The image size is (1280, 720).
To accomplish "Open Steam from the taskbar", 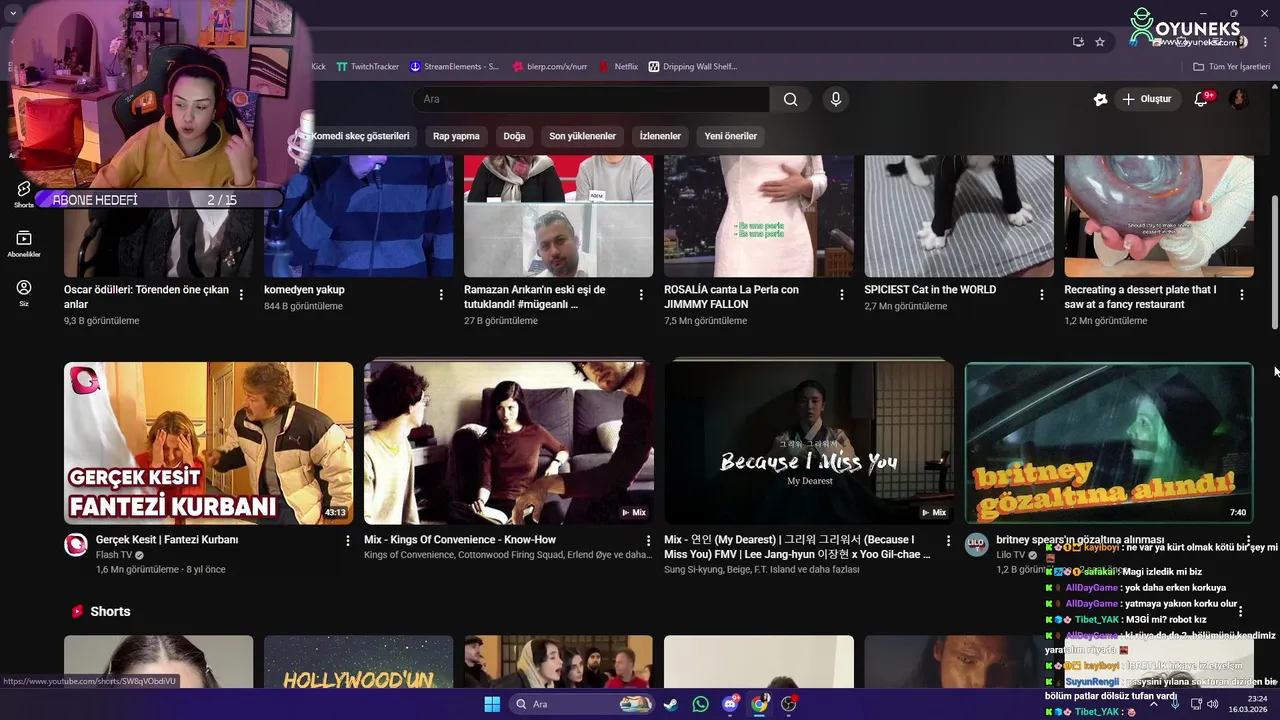I will (671, 704).
